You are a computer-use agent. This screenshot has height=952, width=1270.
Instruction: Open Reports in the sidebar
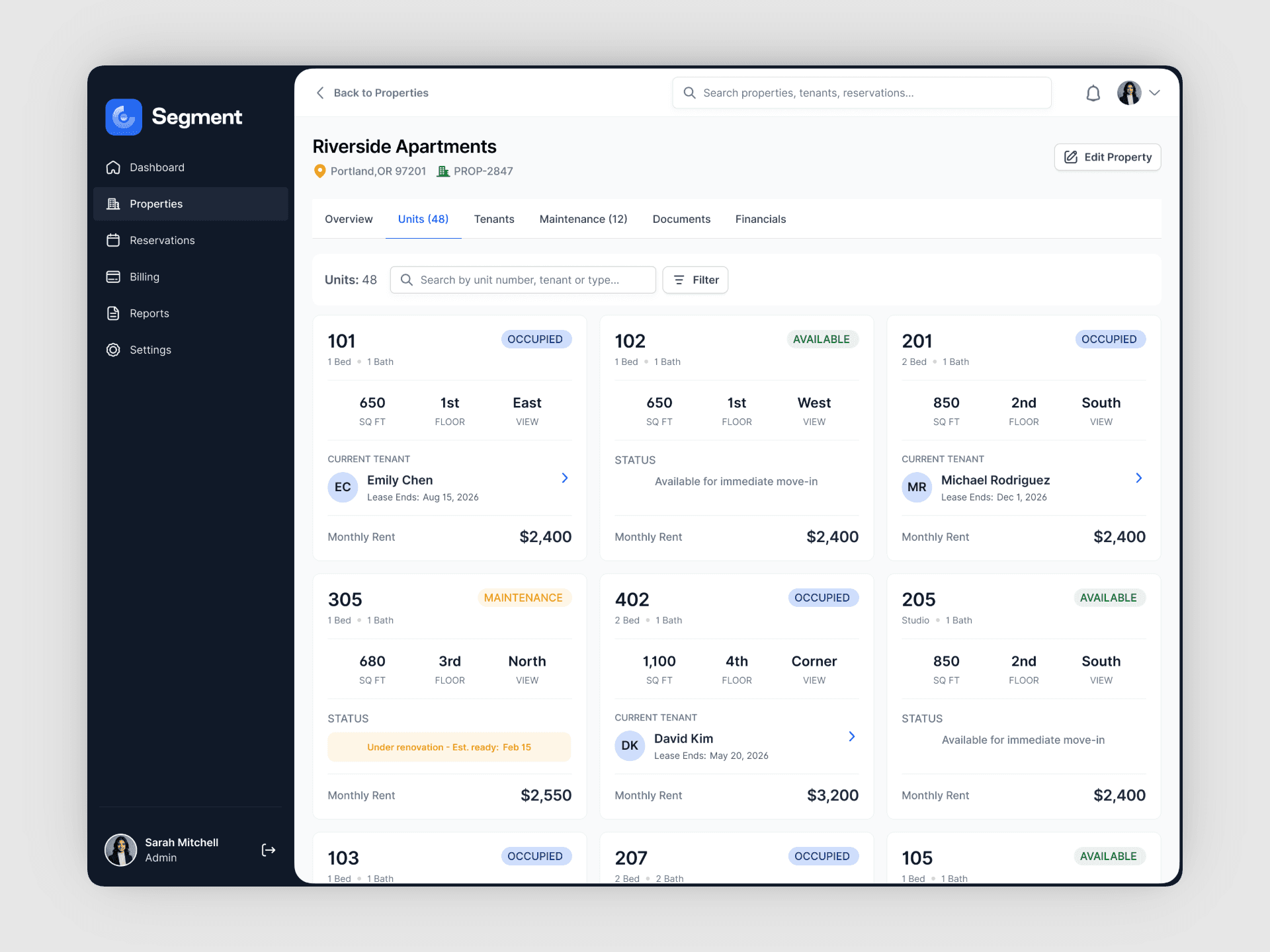point(149,313)
